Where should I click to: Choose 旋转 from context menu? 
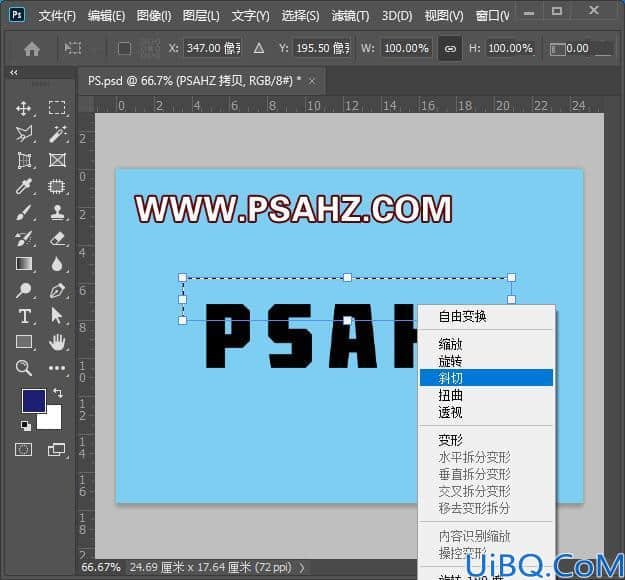point(486,361)
